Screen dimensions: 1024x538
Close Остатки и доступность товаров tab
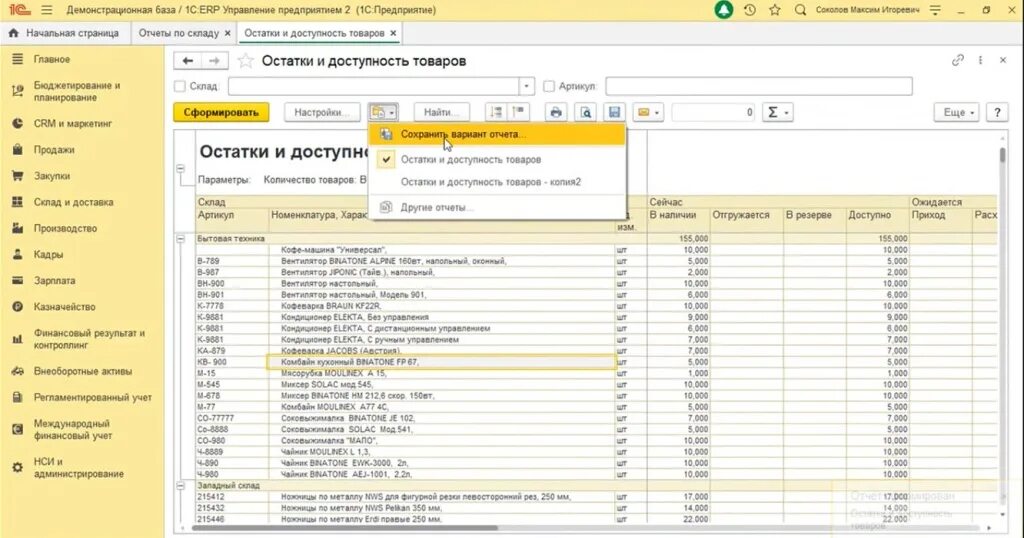392,33
